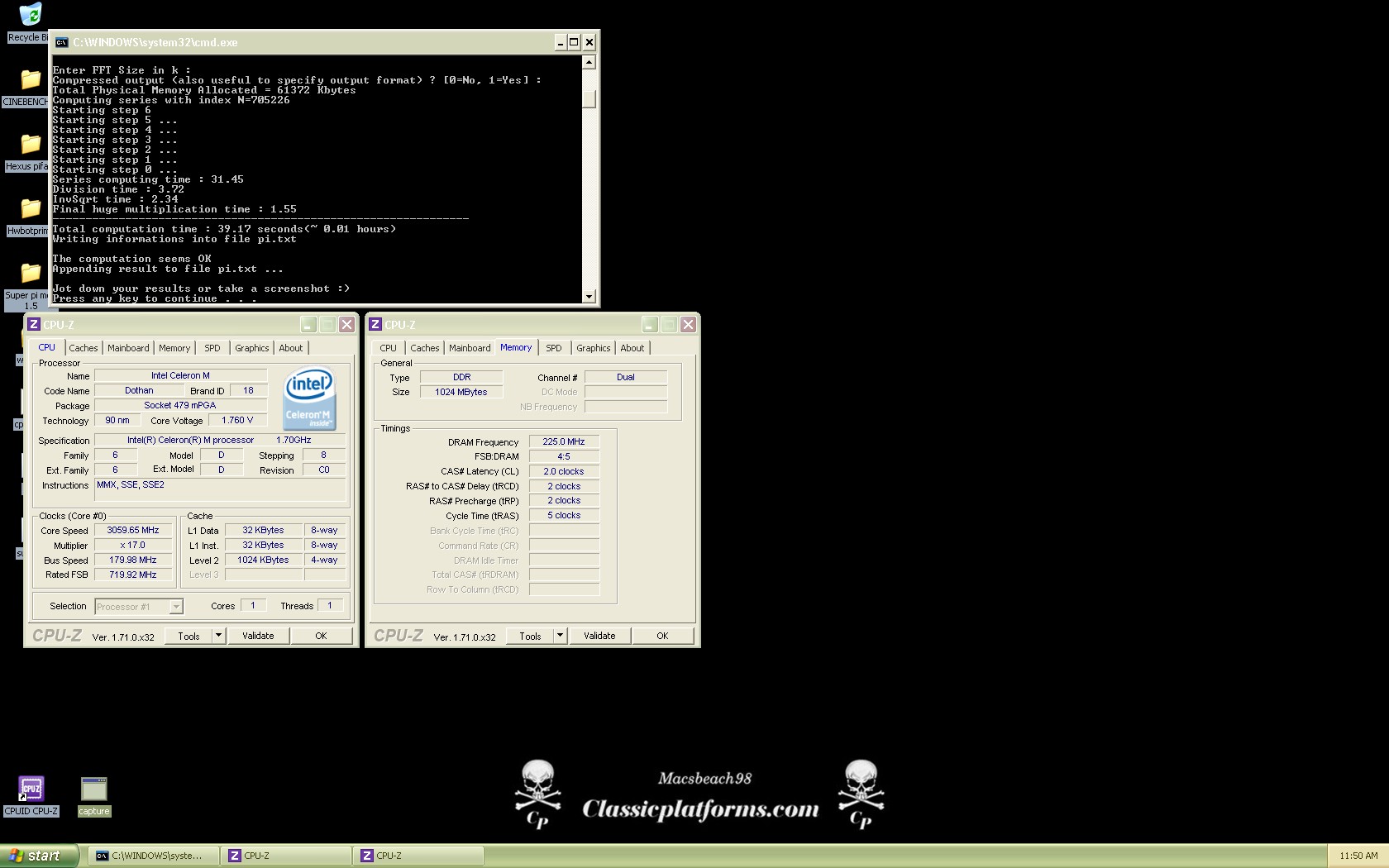Open About tab in left CPU-Z window
This screenshot has width=1389, height=868.
[291, 348]
